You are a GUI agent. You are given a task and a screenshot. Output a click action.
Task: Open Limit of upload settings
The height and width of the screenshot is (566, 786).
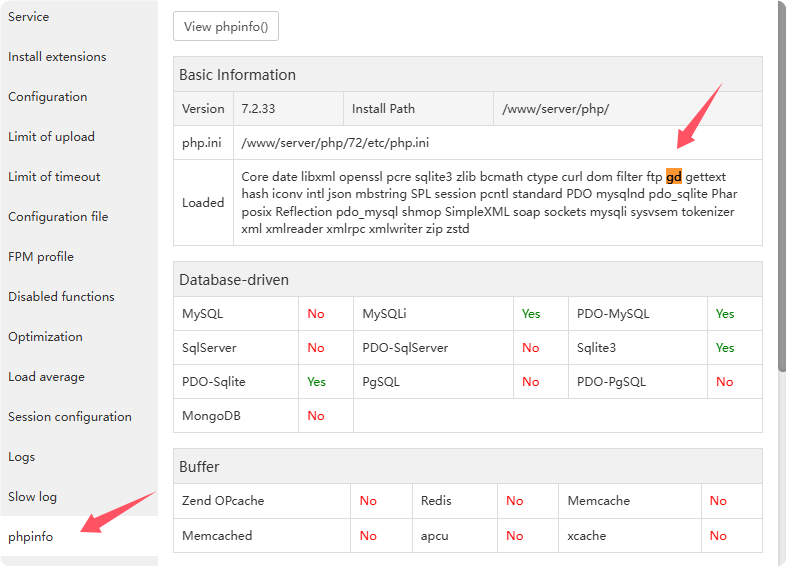[x=51, y=137]
